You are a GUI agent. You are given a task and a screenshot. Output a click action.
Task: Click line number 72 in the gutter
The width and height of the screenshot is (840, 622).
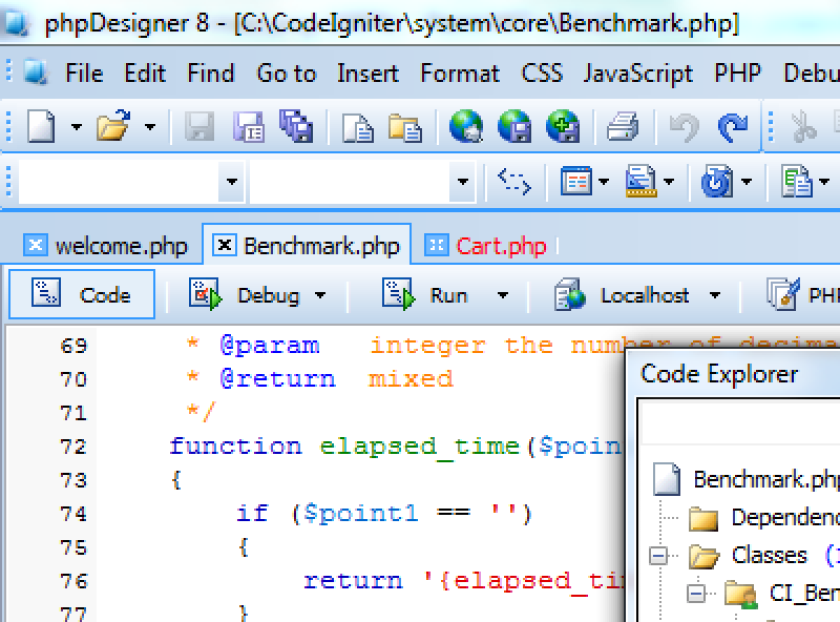[73, 446]
